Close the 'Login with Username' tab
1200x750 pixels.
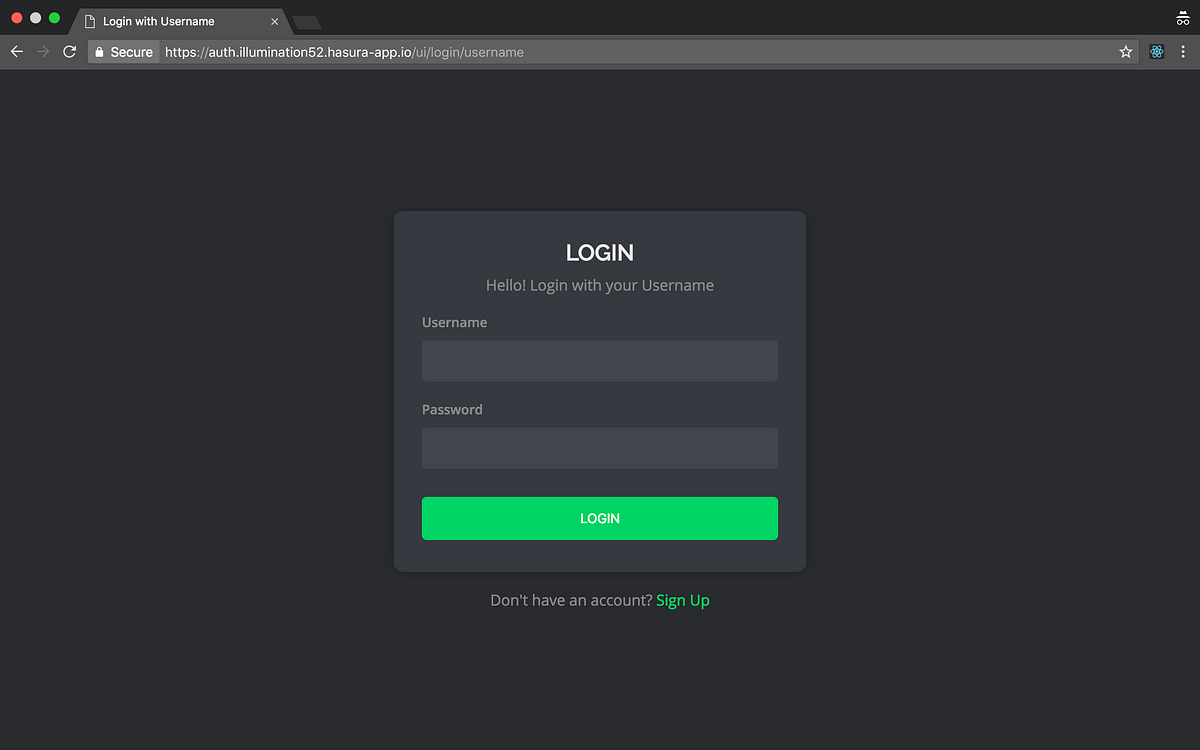pos(274,20)
